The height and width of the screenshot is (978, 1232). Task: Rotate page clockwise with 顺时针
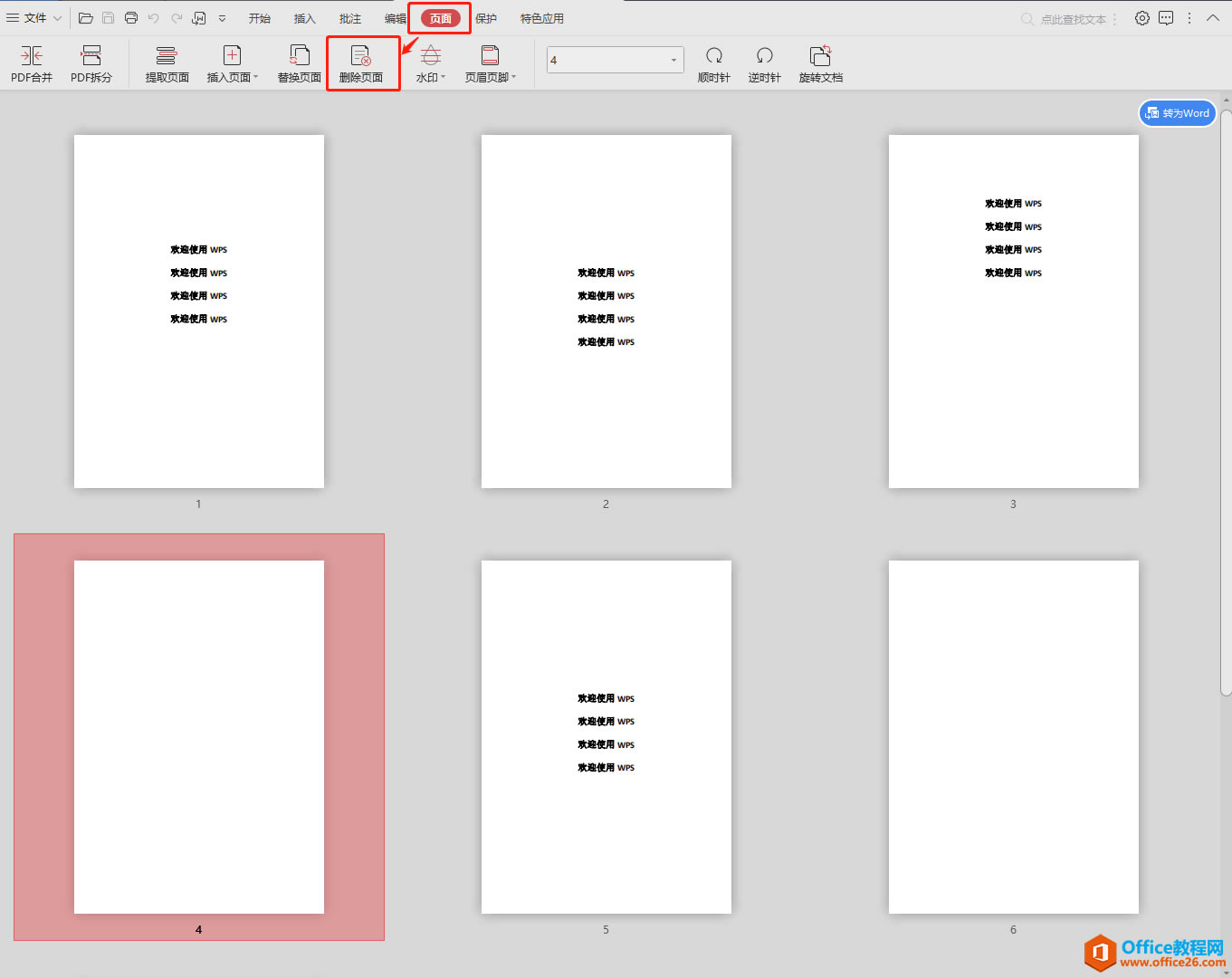(x=713, y=64)
